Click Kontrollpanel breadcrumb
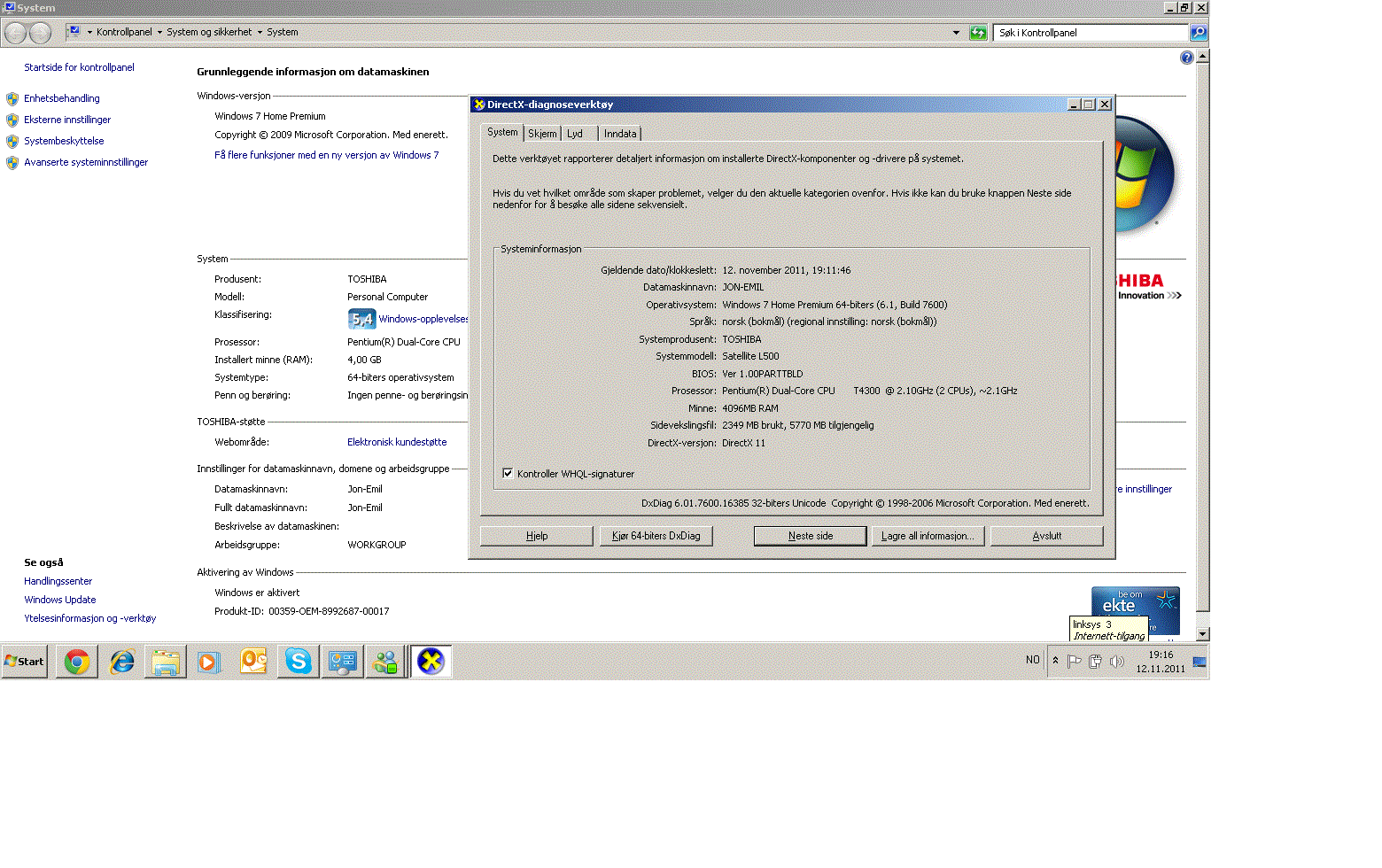The image size is (1382, 868). 124,32
